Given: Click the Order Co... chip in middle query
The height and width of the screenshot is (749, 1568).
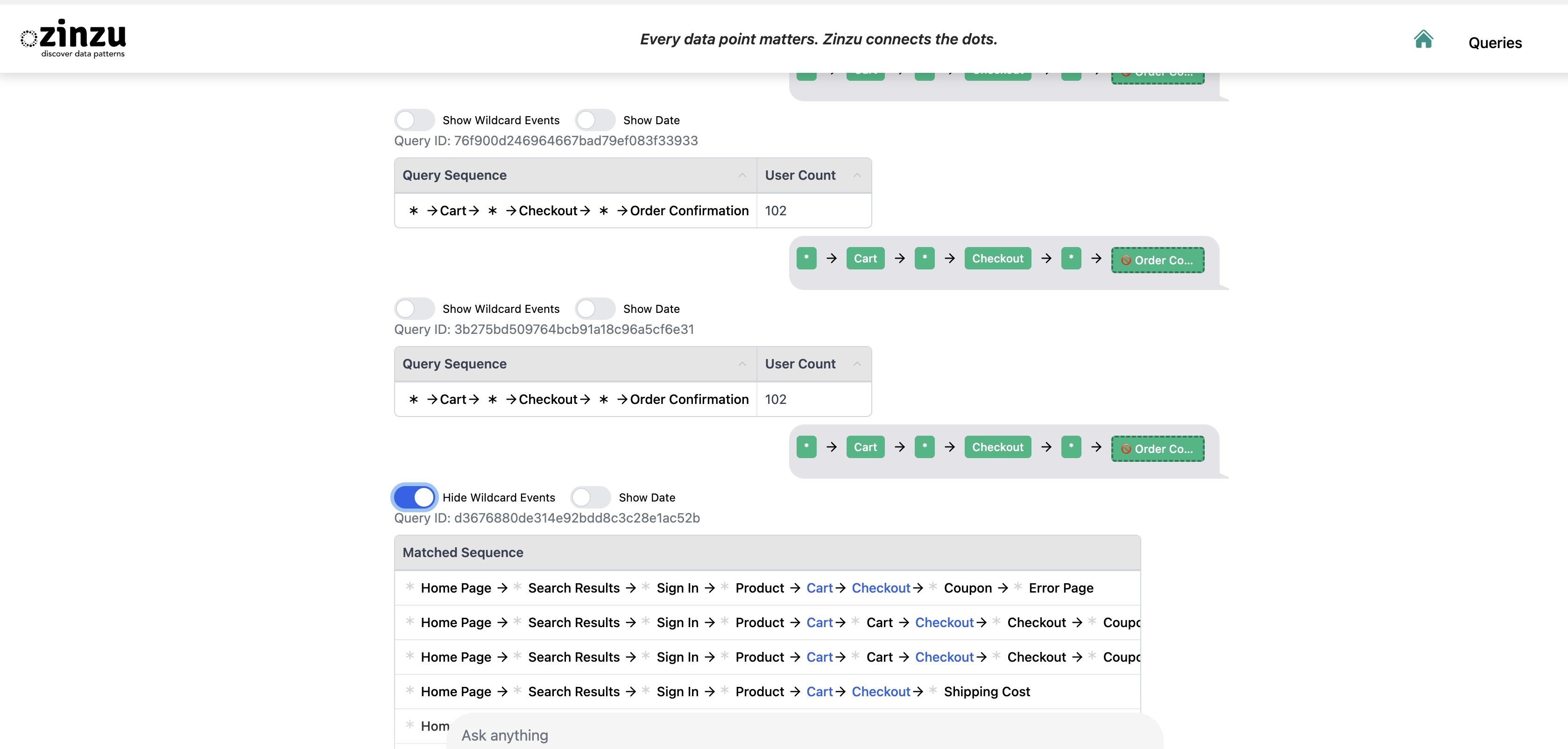Looking at the screenshot, I should pos(1157,260).
